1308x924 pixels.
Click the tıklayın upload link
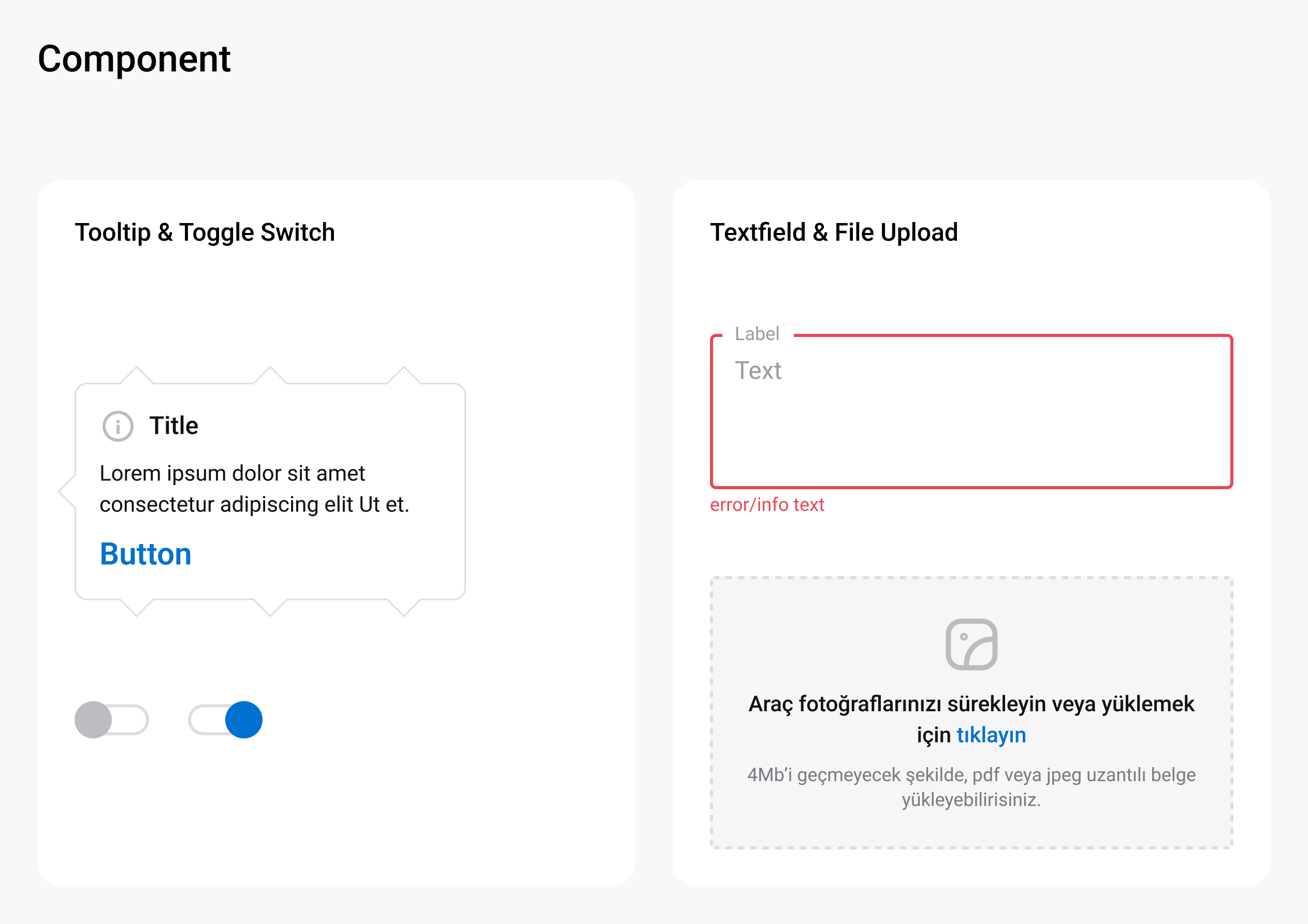(x=991, y=735)
